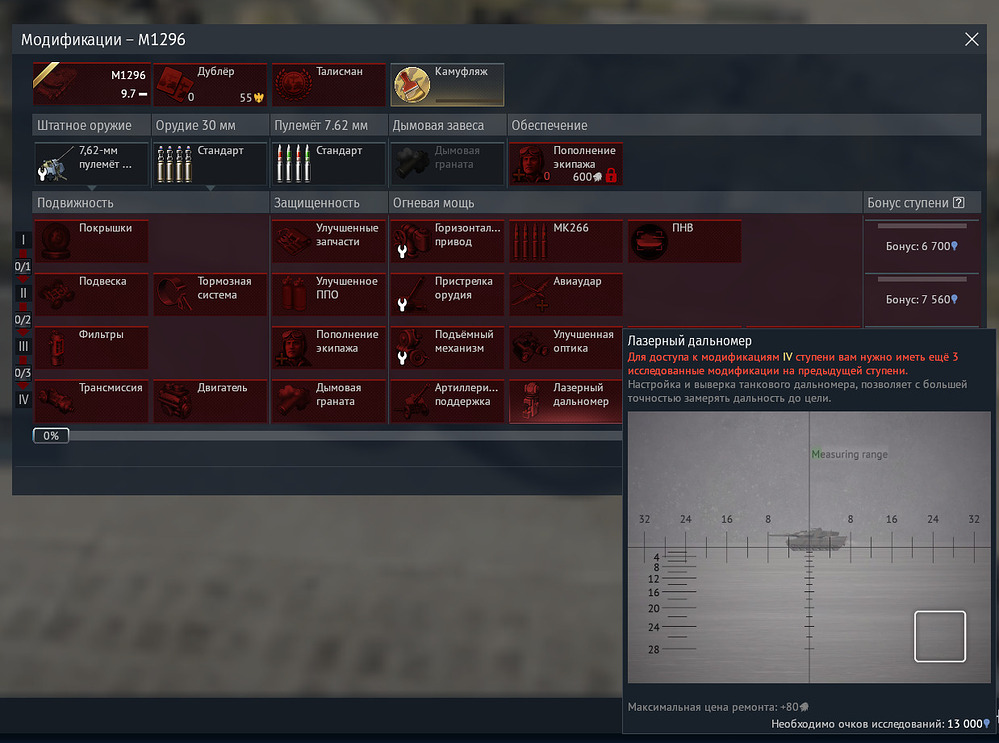Open the Камуфляж camouflage selection
999x743 pixels.
coord(447,85)
